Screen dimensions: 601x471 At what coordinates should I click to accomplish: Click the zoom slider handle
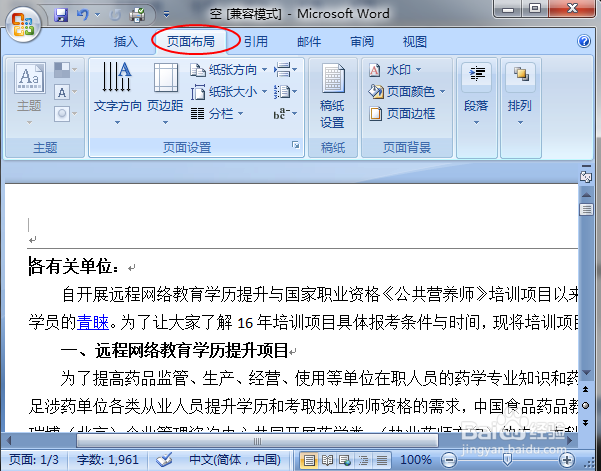tap(507, 459)
